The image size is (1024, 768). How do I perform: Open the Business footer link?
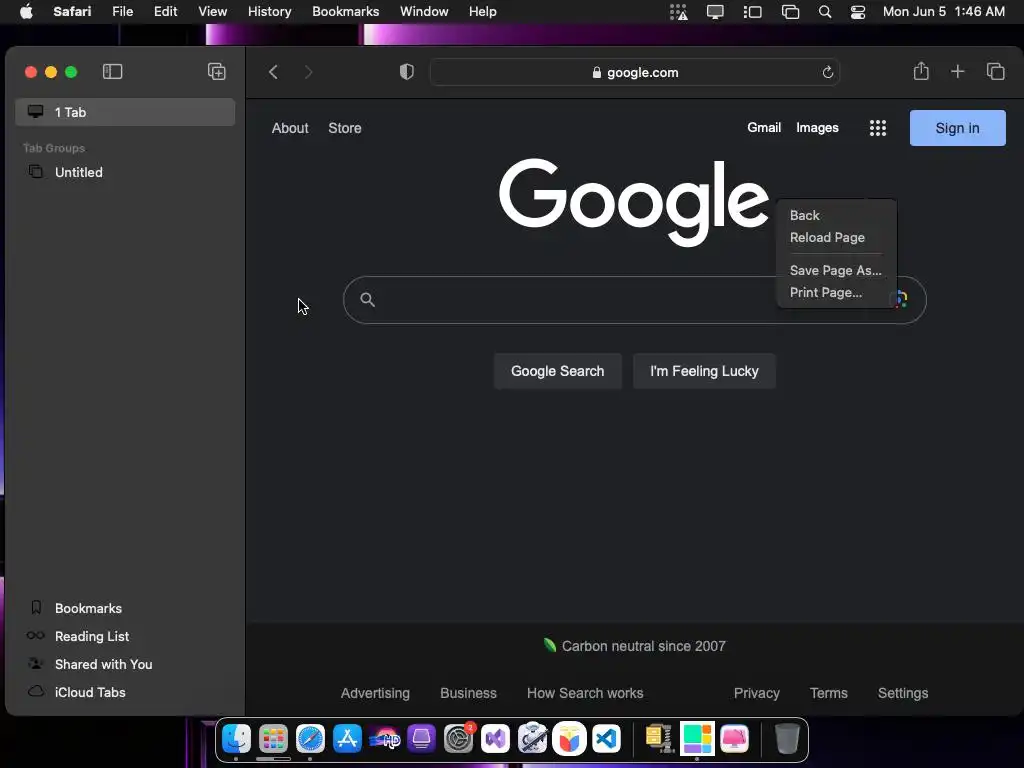point(468,693)
